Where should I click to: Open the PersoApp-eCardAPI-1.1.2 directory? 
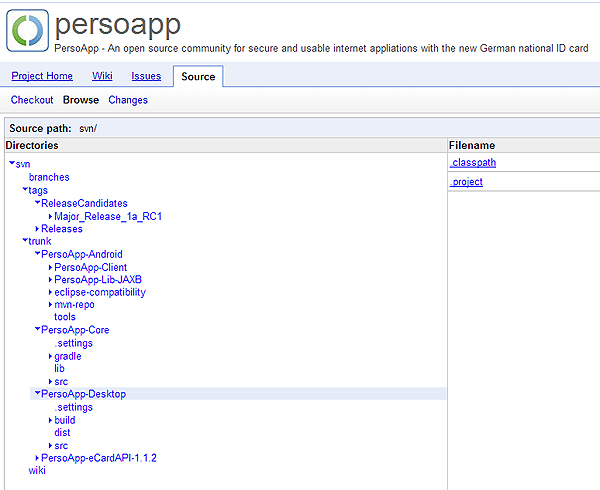coord(99,458)
